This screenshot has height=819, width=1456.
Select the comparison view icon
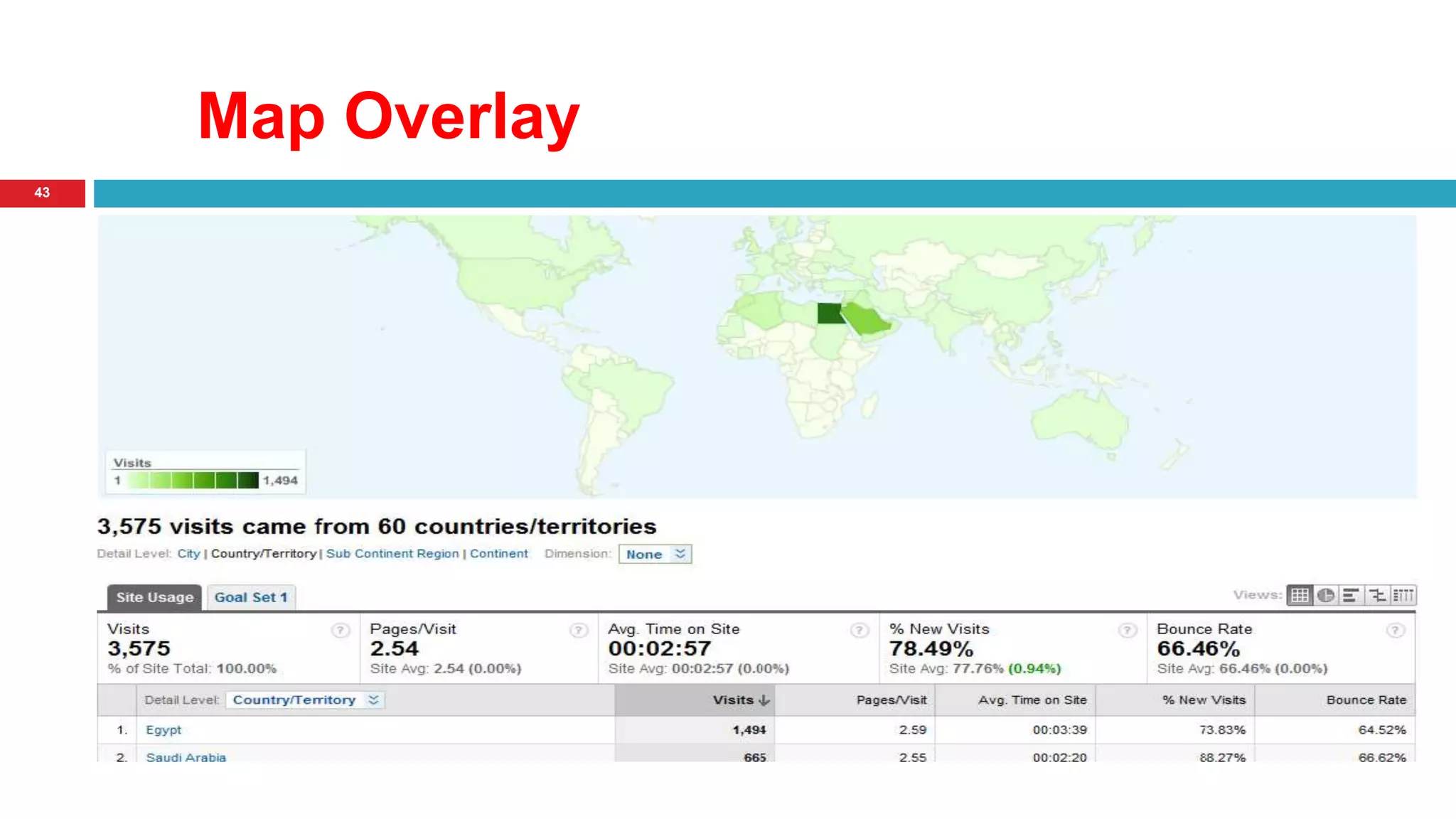1378,595
